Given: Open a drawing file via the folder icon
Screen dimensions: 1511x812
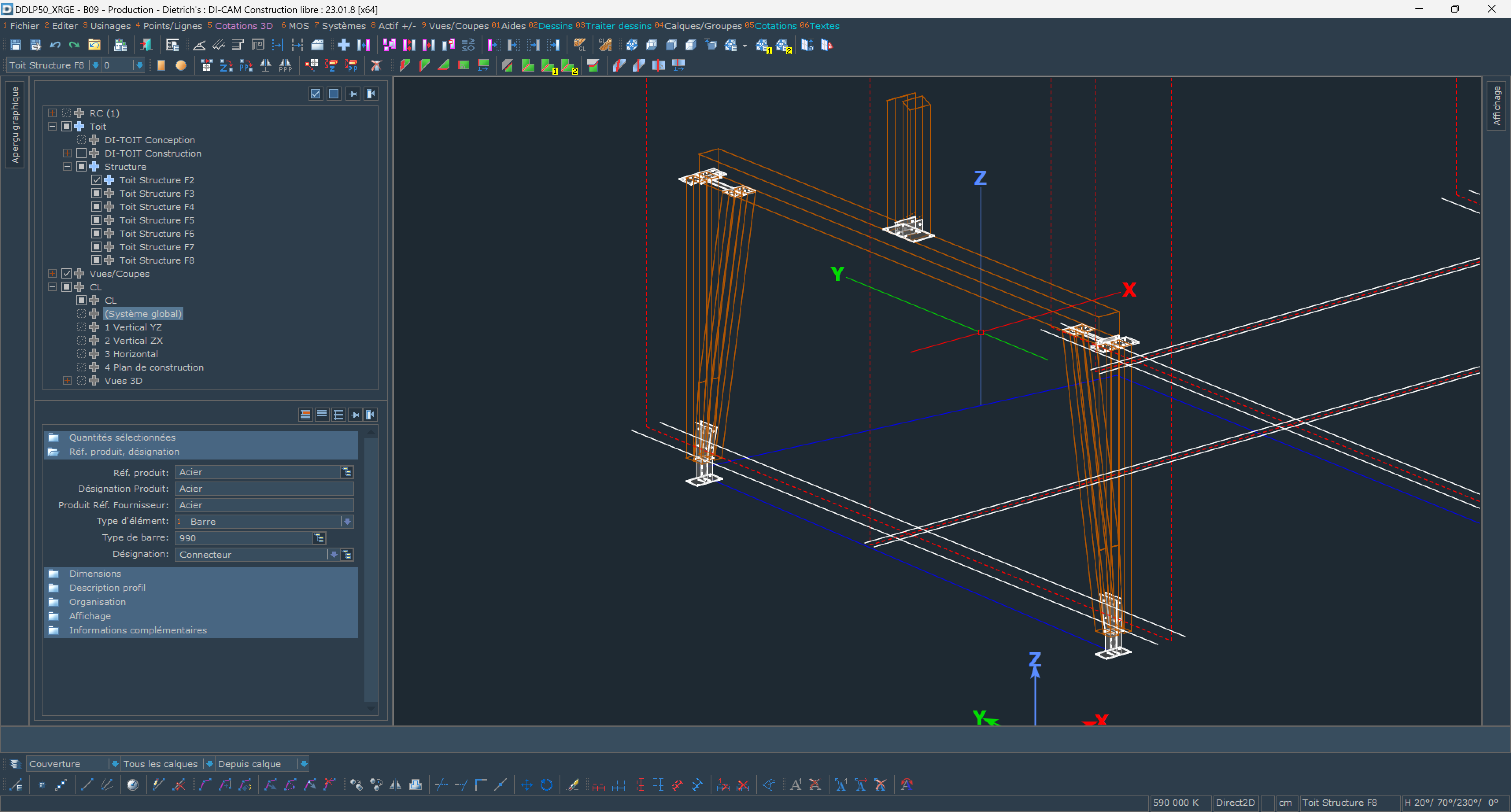Looking at the screenshot, I should pyautogui.click(x=94, y=45).
